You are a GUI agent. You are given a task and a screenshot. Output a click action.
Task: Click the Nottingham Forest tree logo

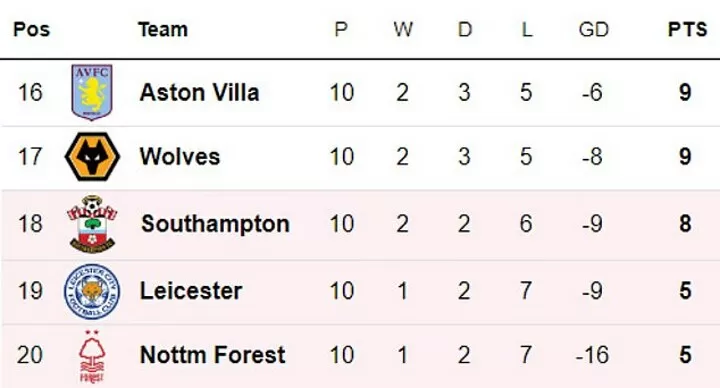tap(92, 356)
